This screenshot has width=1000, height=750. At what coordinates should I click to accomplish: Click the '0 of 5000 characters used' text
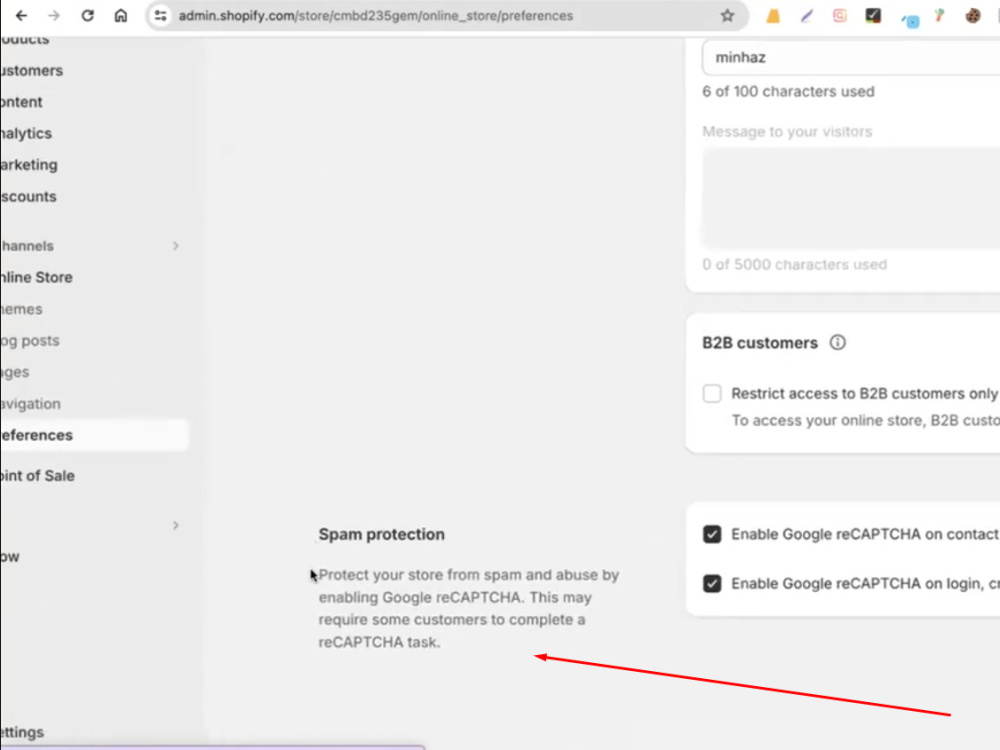pos(795,265)
